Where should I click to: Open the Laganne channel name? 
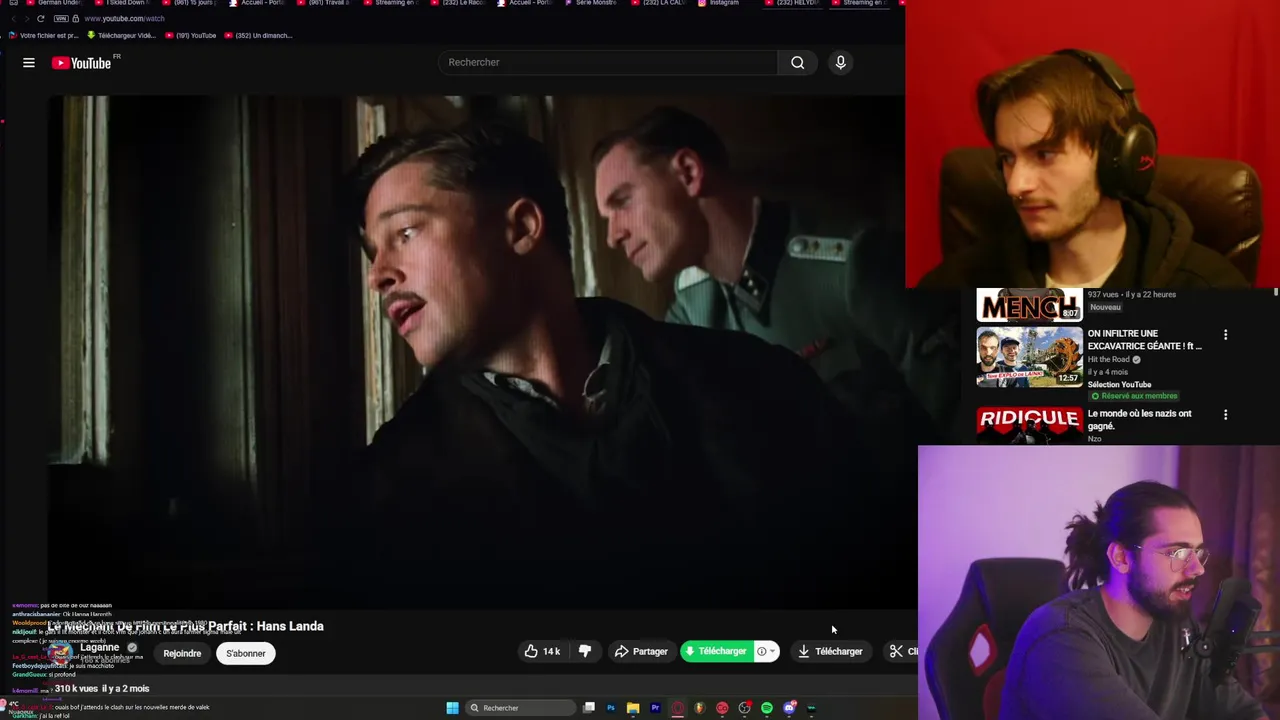(x=99, y=647)
